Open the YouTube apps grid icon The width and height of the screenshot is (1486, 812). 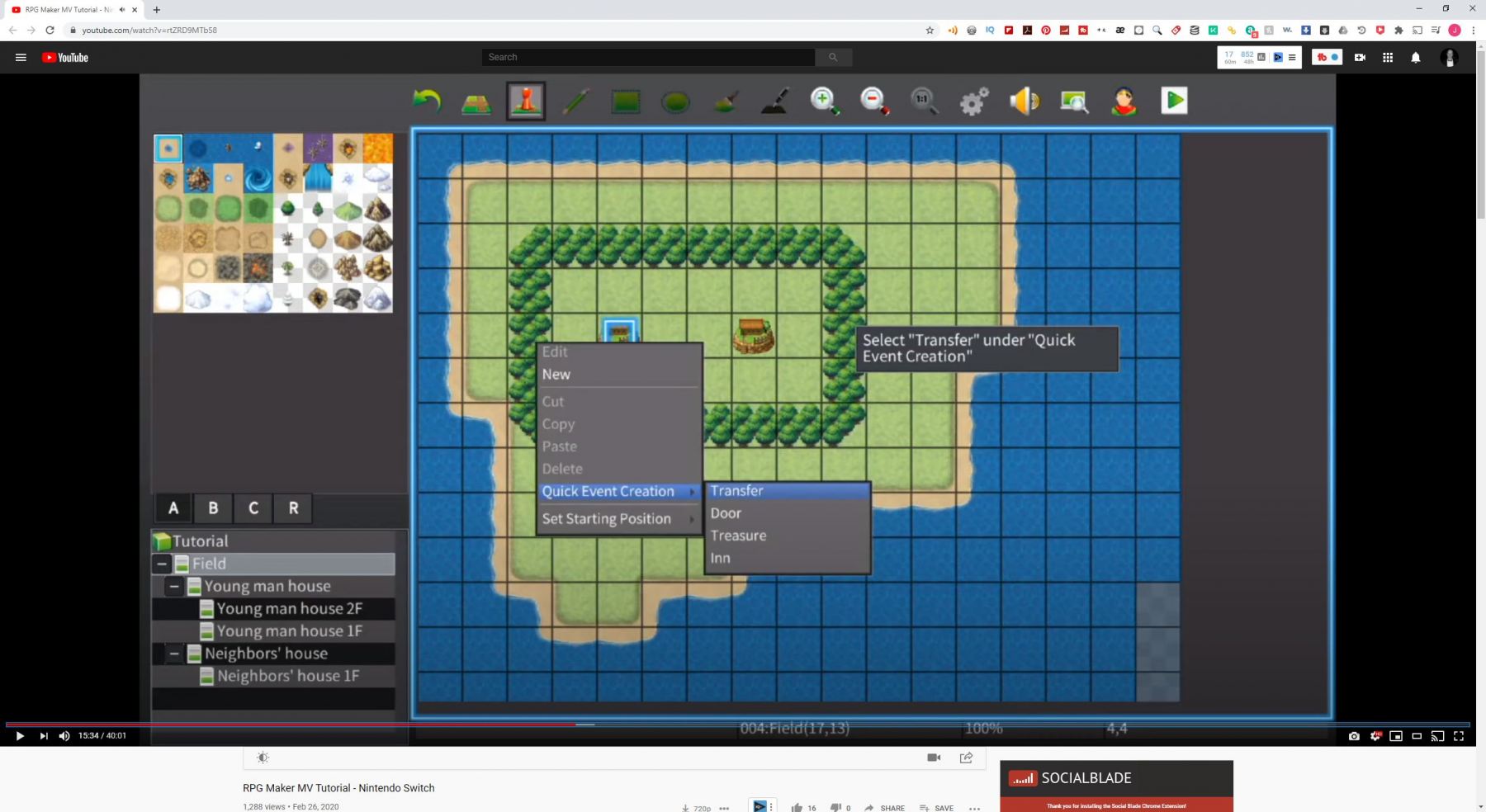(1388, 57)
